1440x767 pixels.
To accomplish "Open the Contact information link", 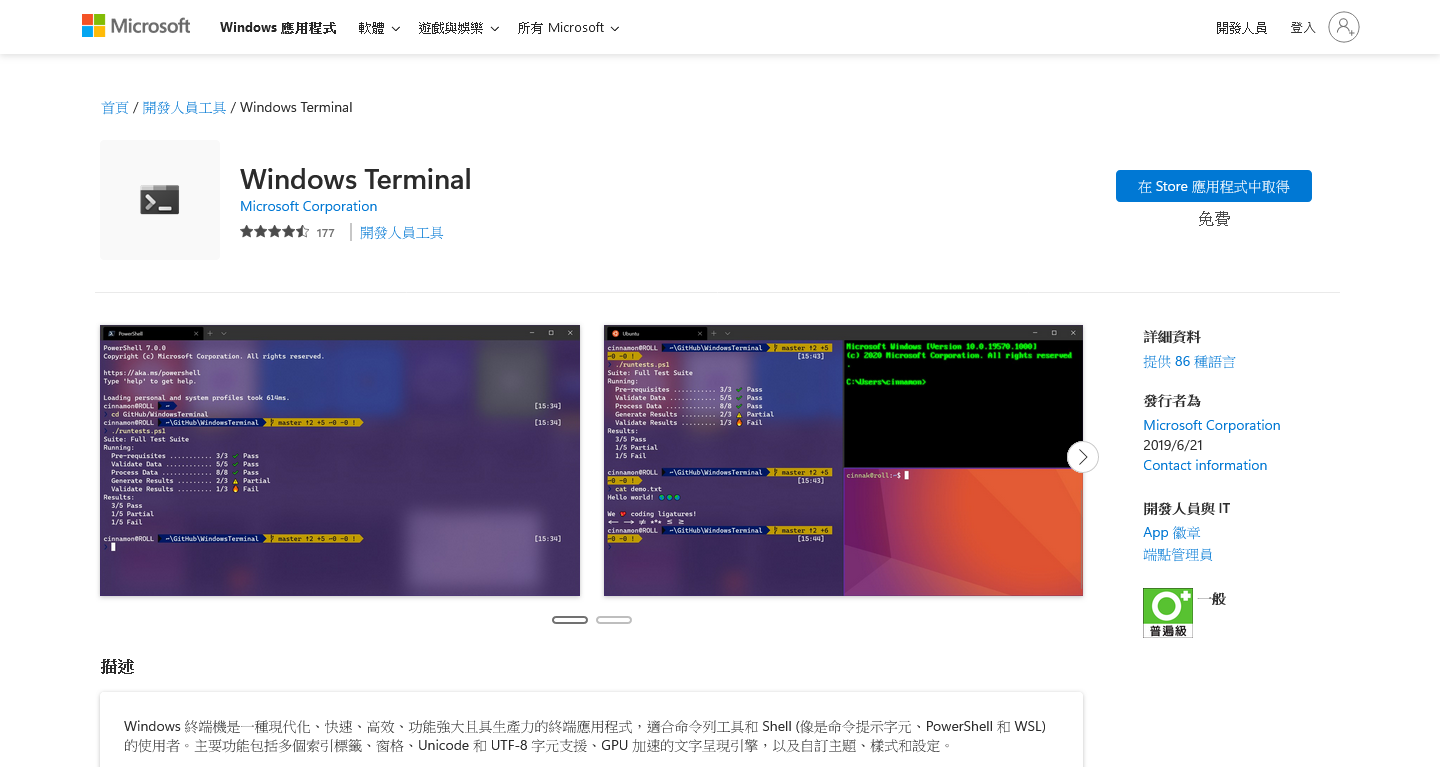I will point(1205,465).
